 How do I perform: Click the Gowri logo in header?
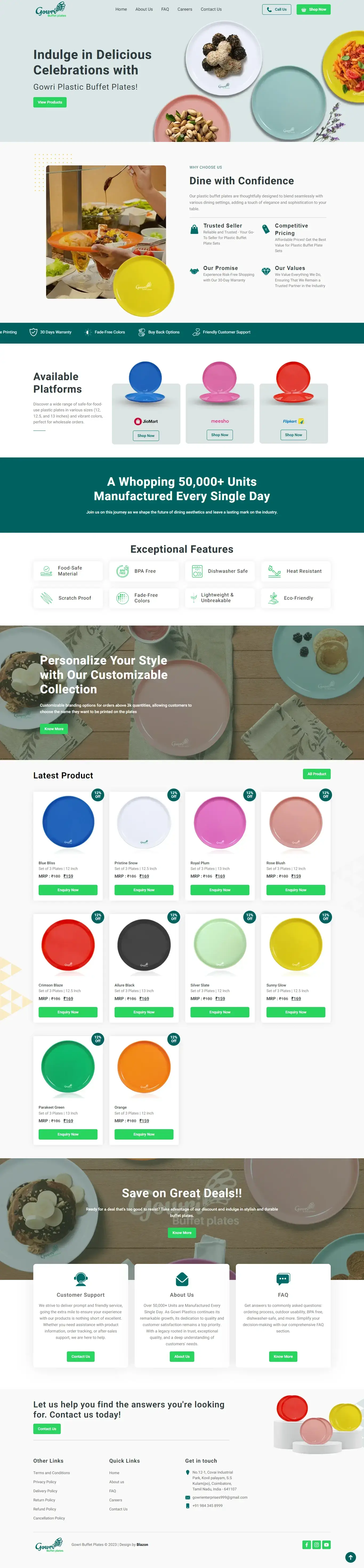50,10
